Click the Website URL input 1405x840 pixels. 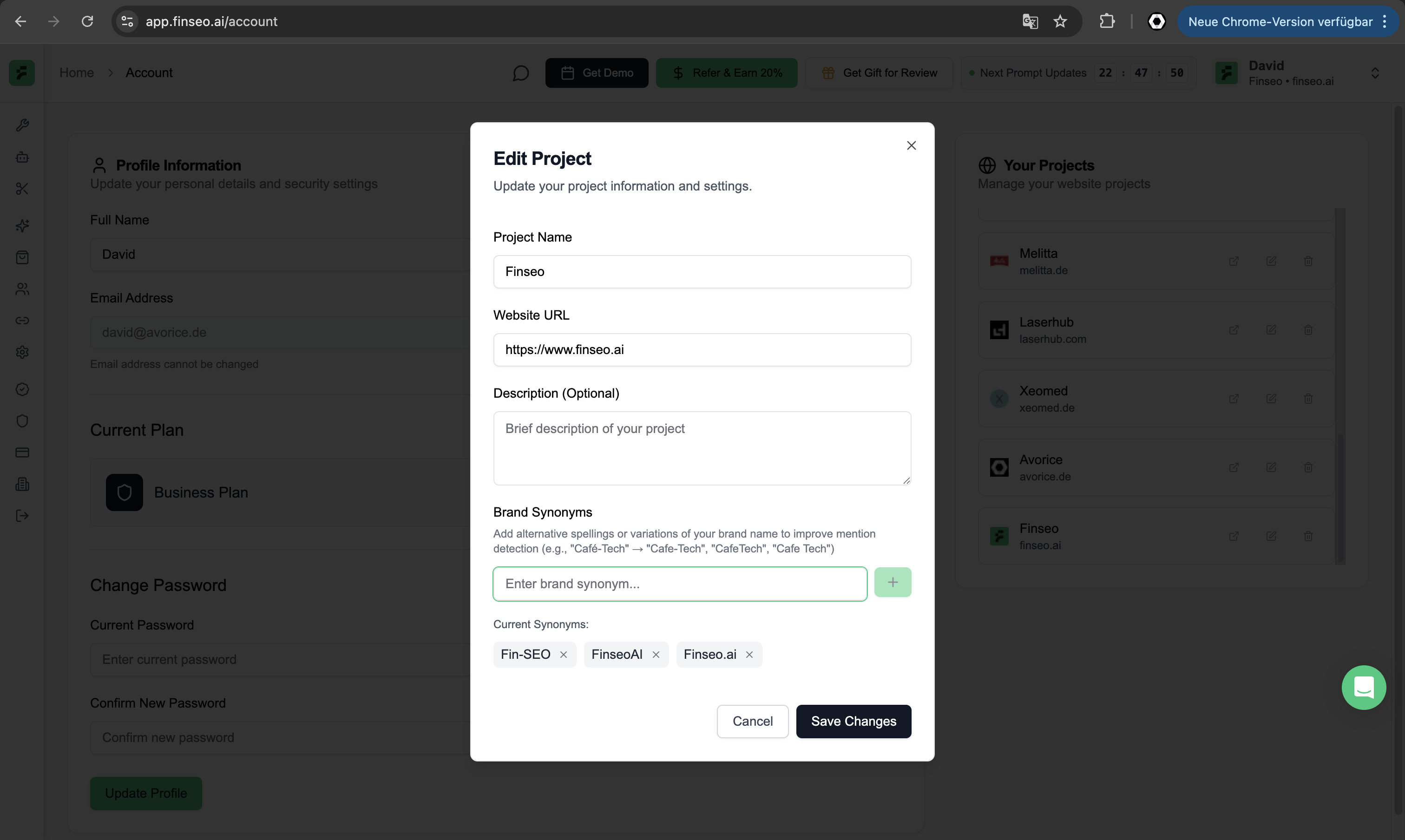pyautogui.click(x=702, y=350)
